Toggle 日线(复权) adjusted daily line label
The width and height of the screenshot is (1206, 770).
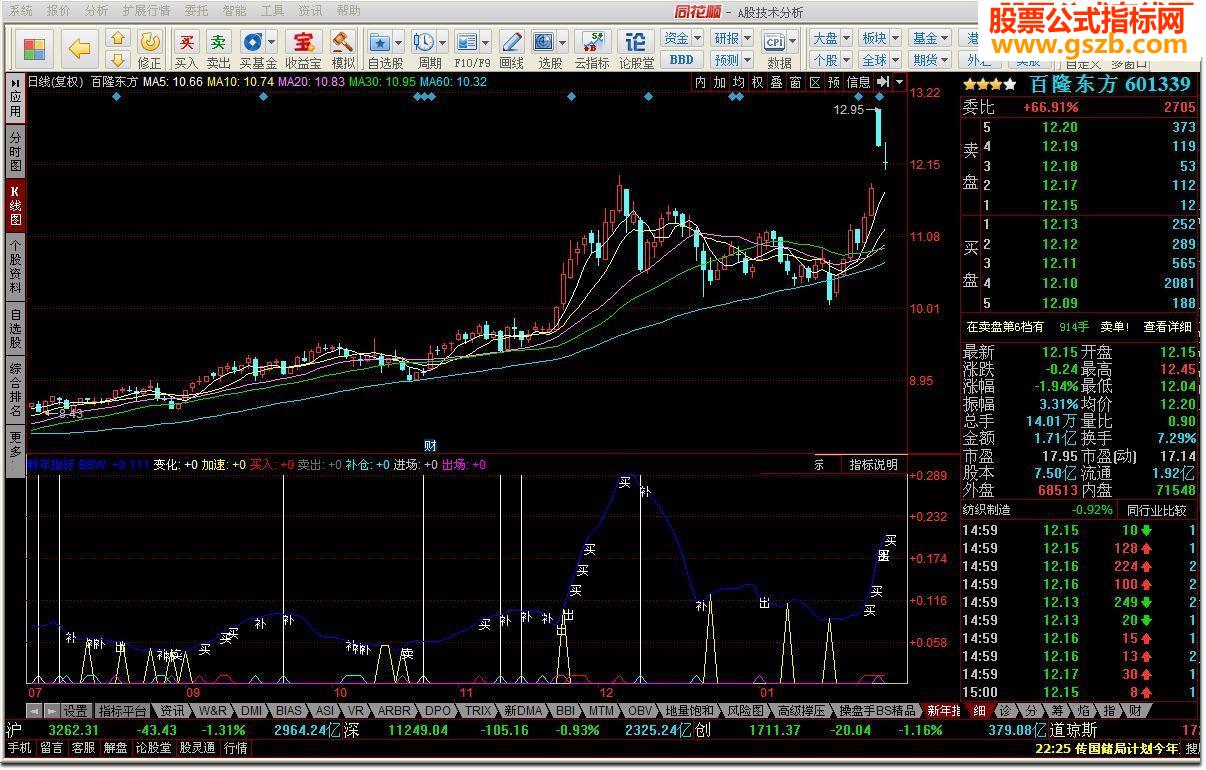click(x=56, y=82)
